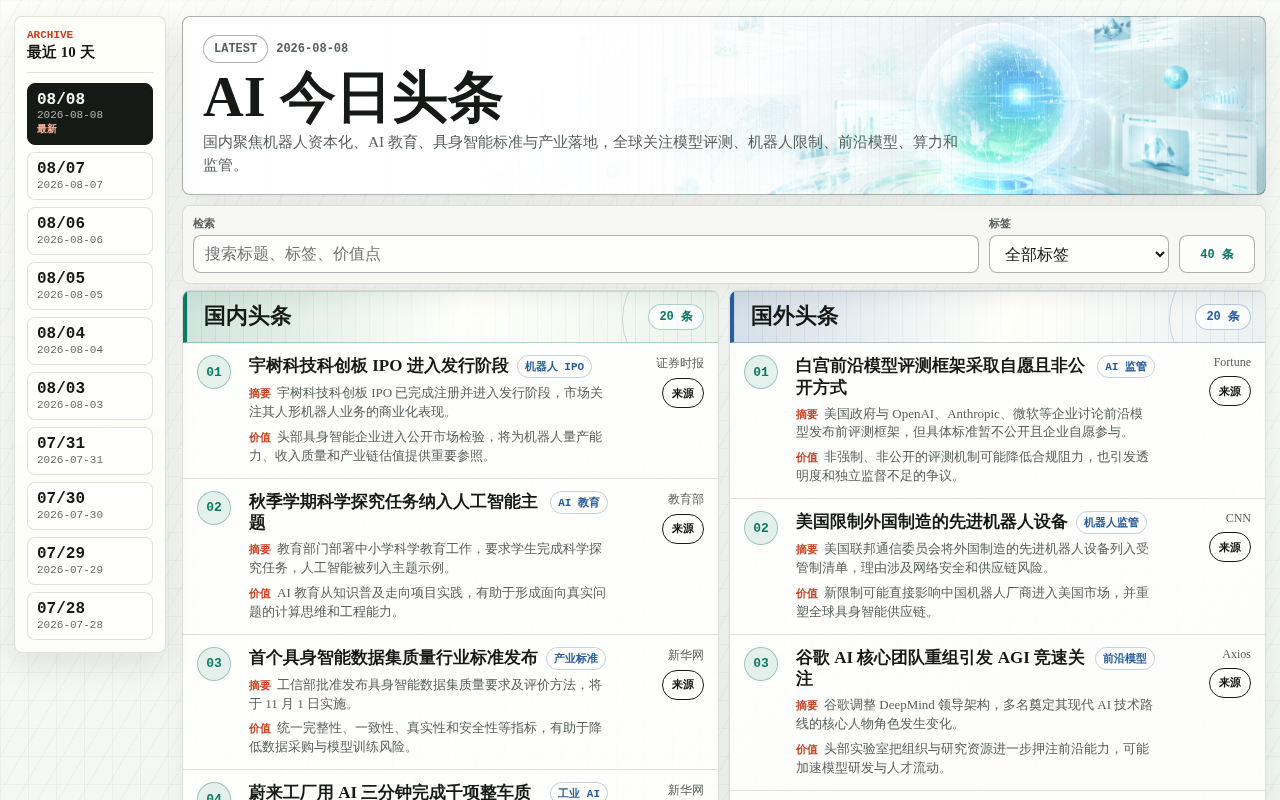View the 08/04 archive day
Viewport: 1280px width, 800px height.
tap(90, 341)
